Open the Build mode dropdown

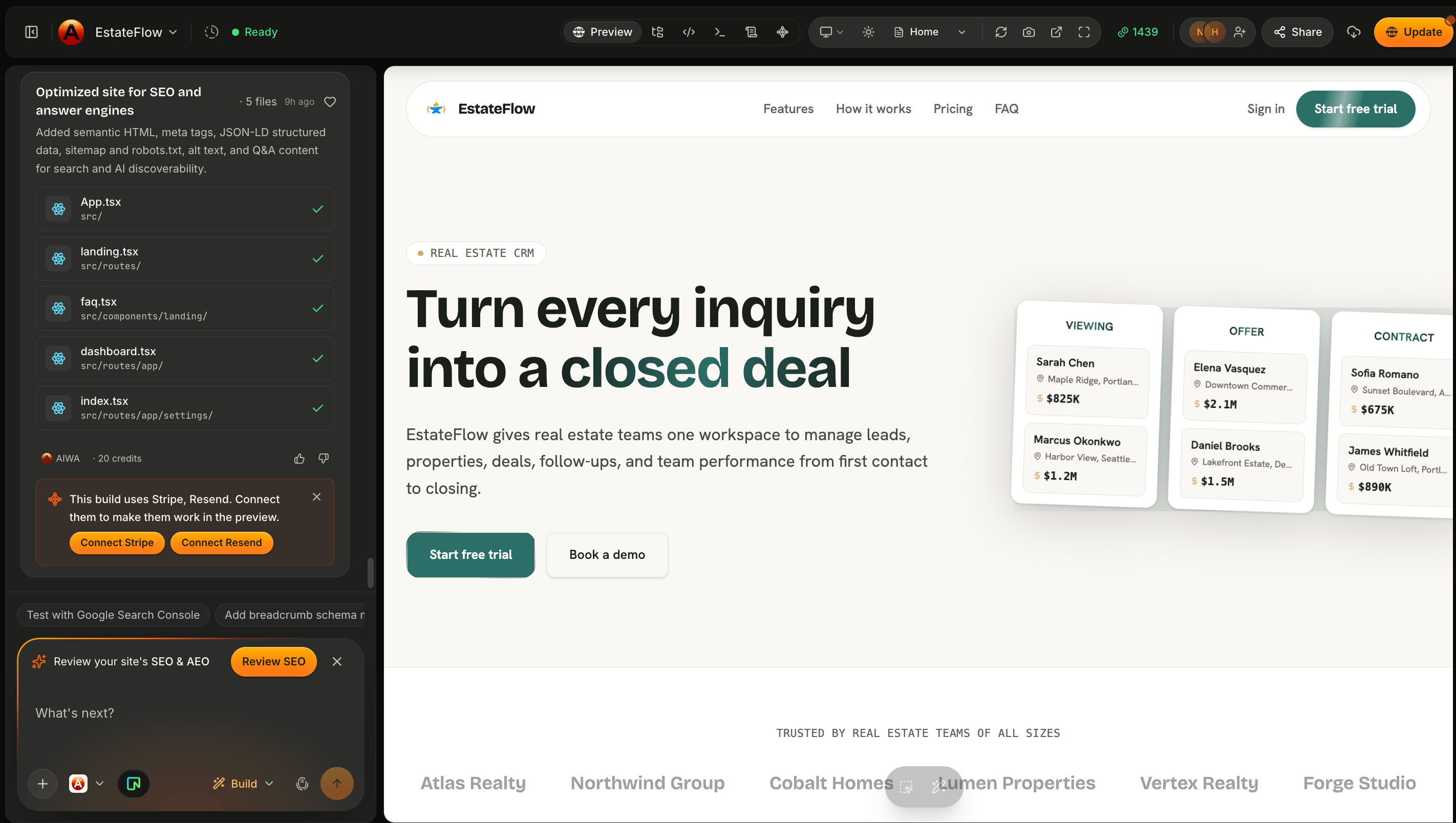pyautogui.click(x=243, y=784)
